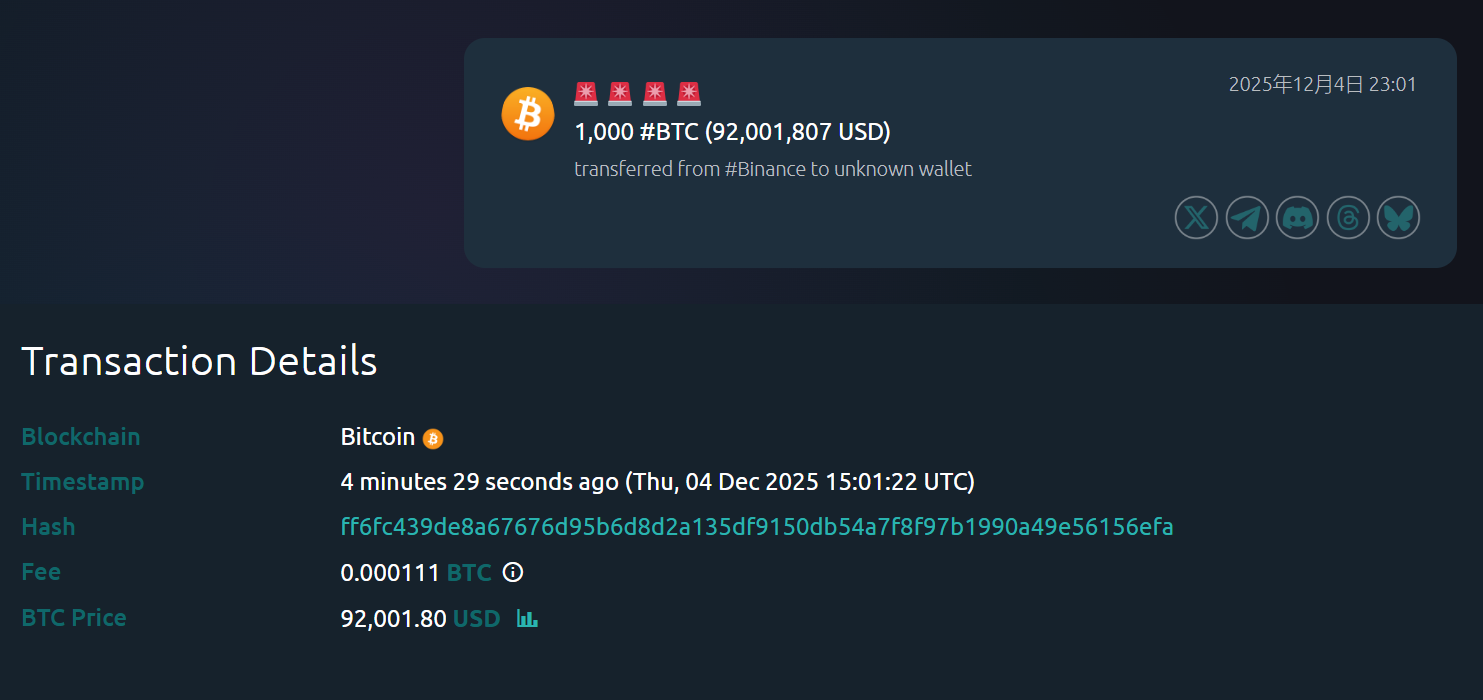Screen dimensions: 1483x700
Task: Click "transferred from #Binance to unknown wallet" text
Action: [x=773, y=169]
